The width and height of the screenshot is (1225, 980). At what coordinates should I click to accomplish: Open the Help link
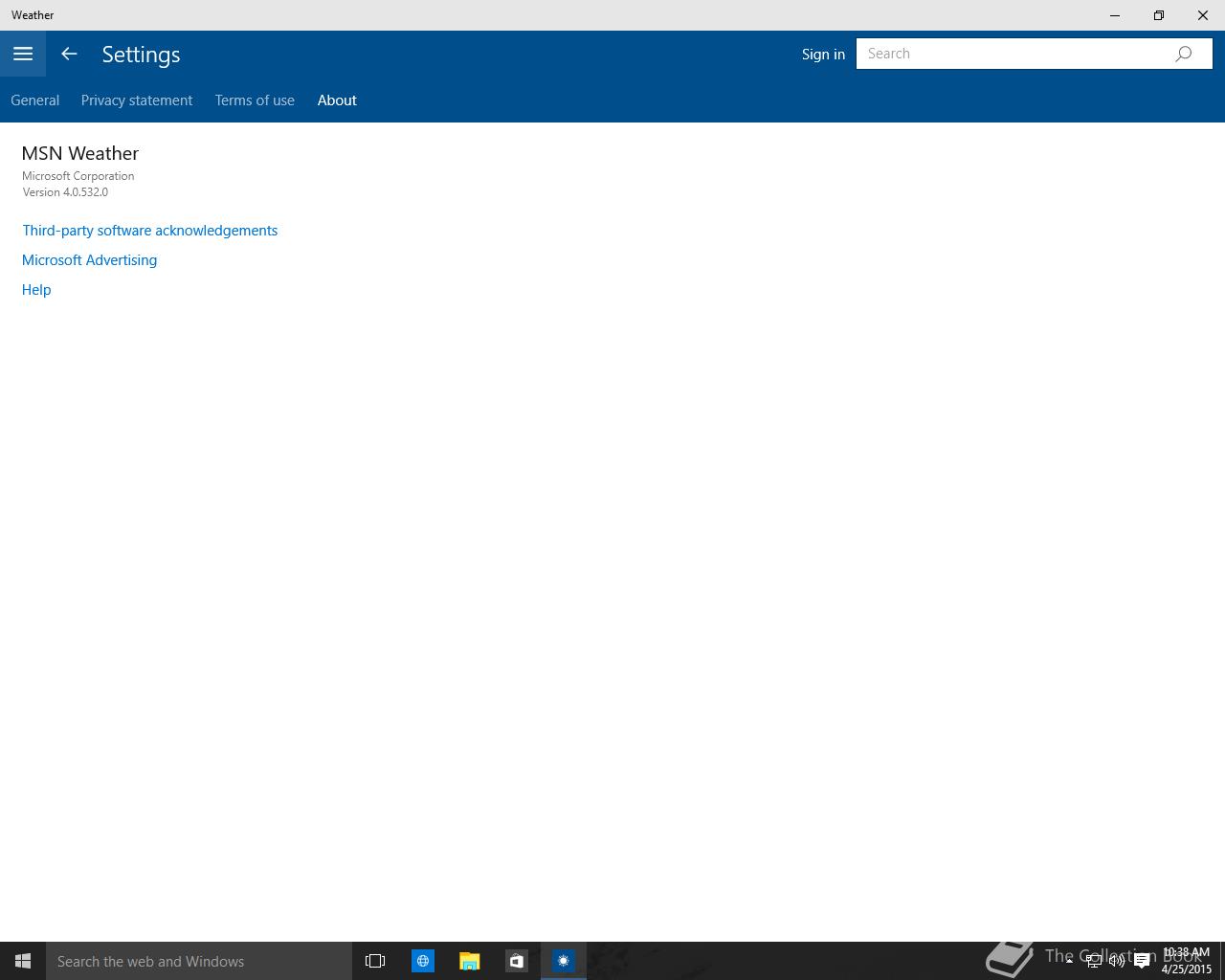point(36,290)
